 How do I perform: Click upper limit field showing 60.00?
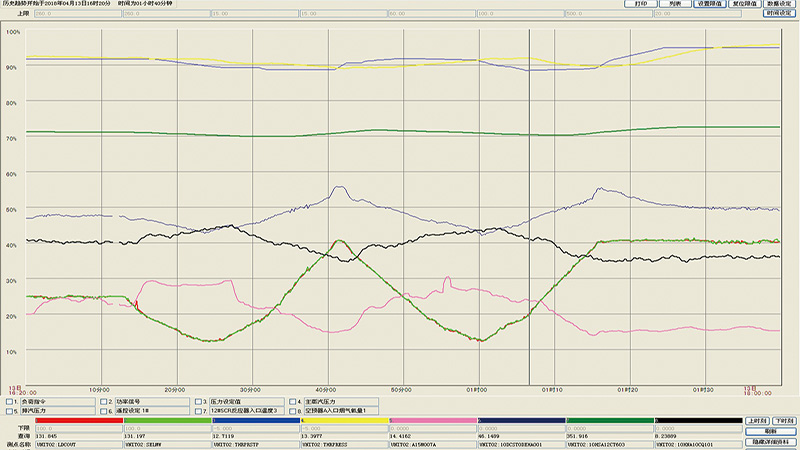click(x=431, y=14)
